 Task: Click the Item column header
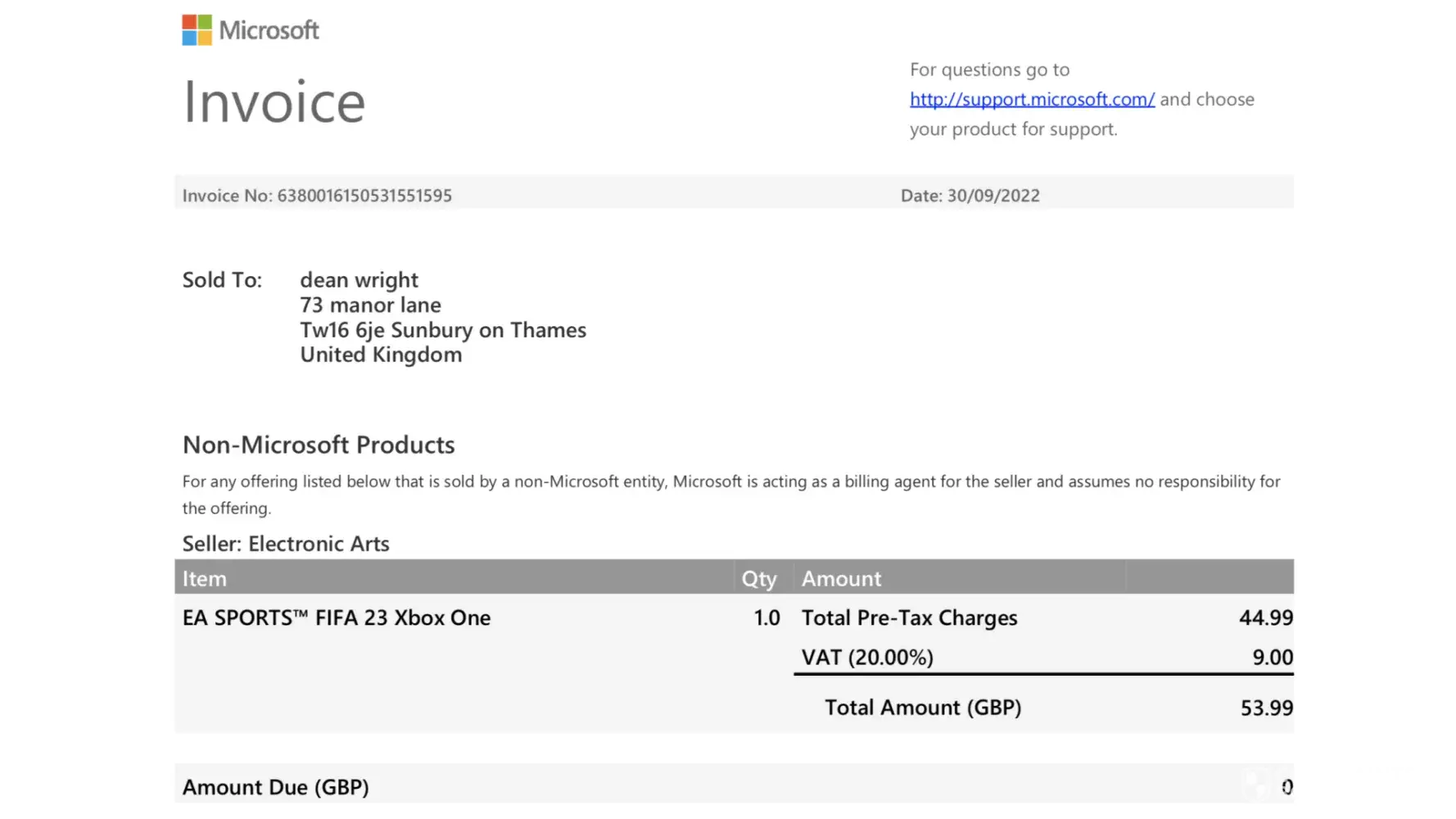pos(205,578)
